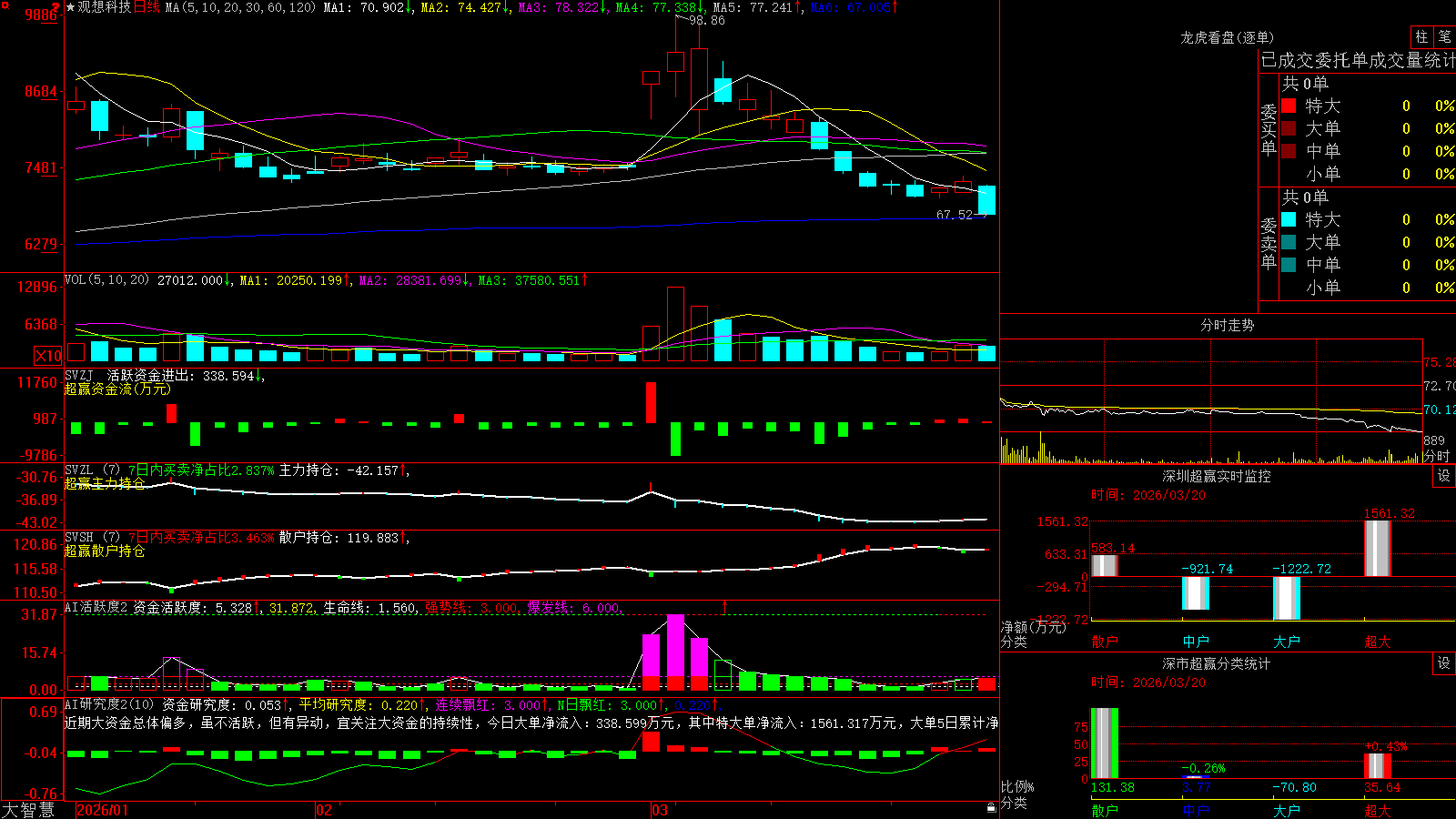Click the dark red 中单 buy-order swatch
The image size is (1456, 819).
(x=1289, y=151)
